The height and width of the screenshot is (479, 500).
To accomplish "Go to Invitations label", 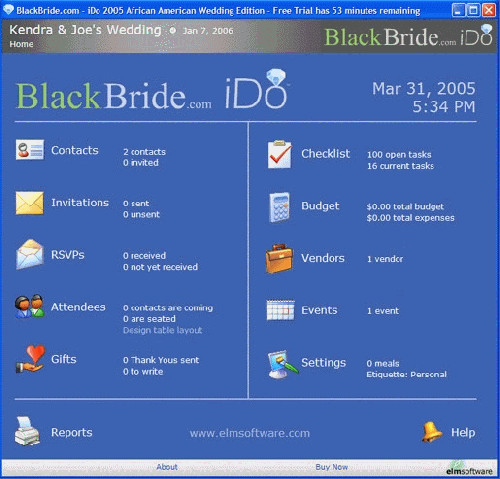I will pos(80,202).
